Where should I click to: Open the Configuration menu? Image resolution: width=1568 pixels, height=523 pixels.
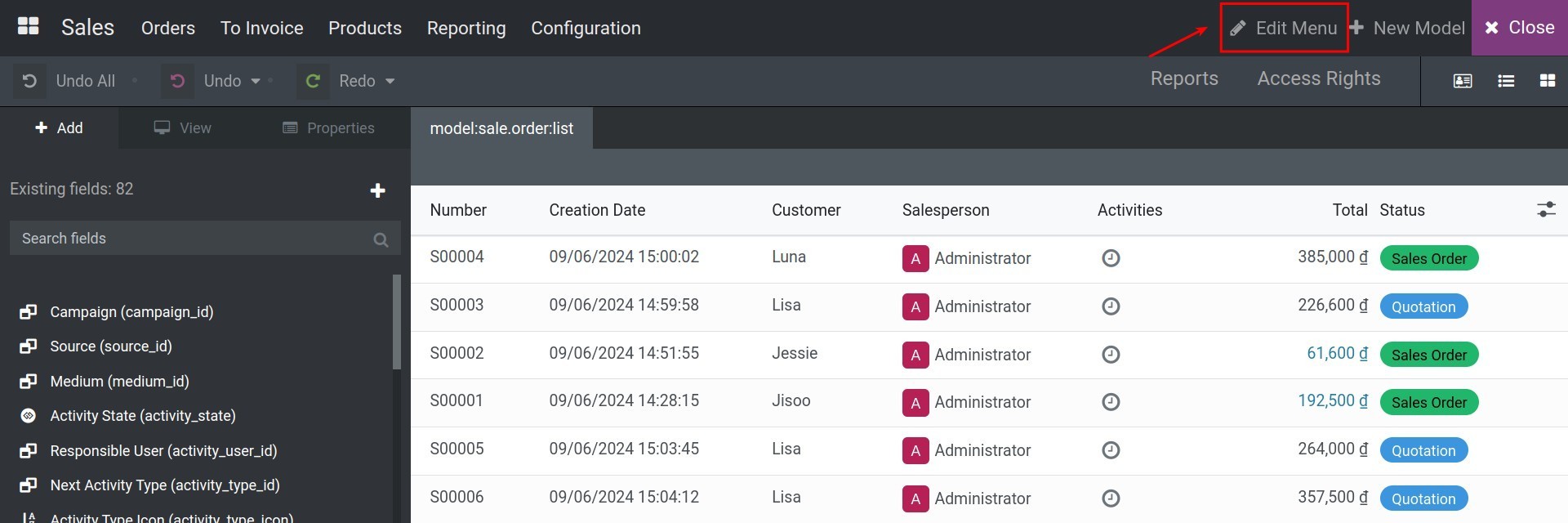click(586, 28)
